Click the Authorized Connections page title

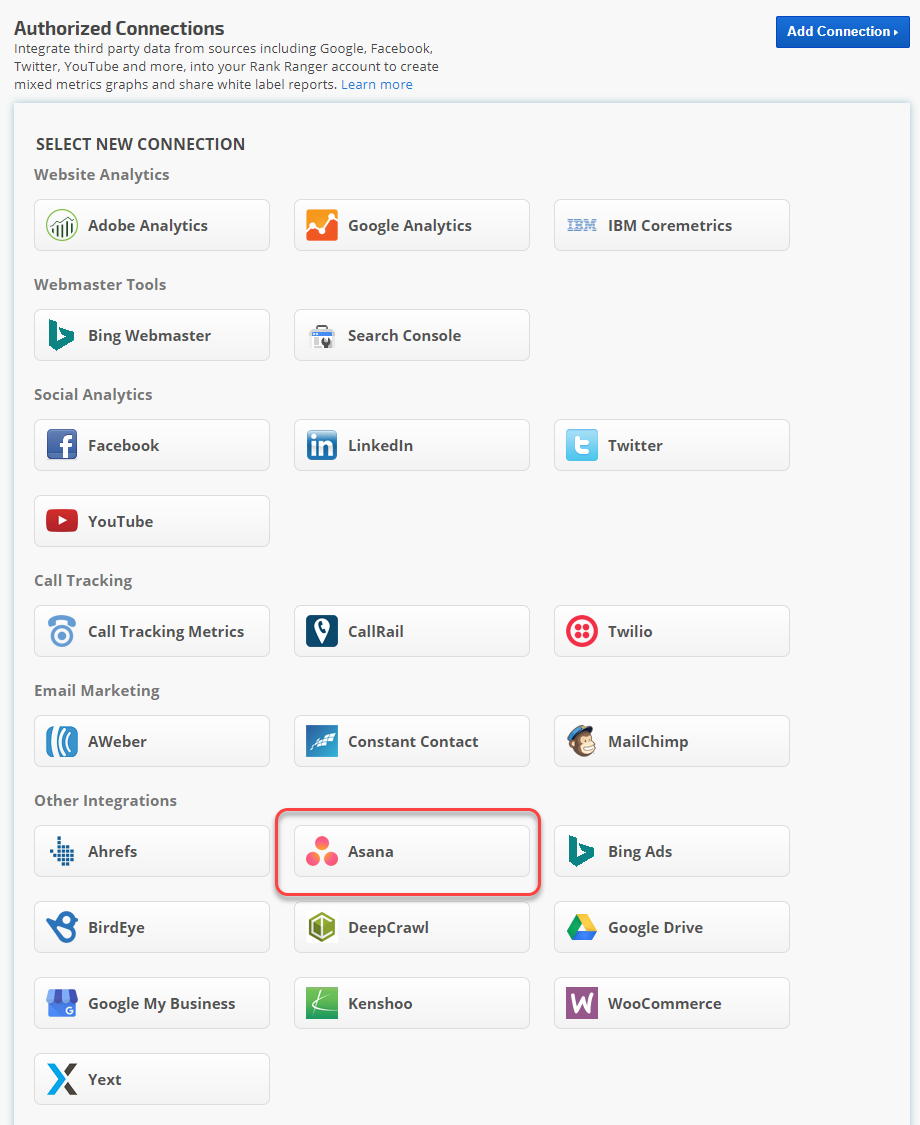[119, 28]
